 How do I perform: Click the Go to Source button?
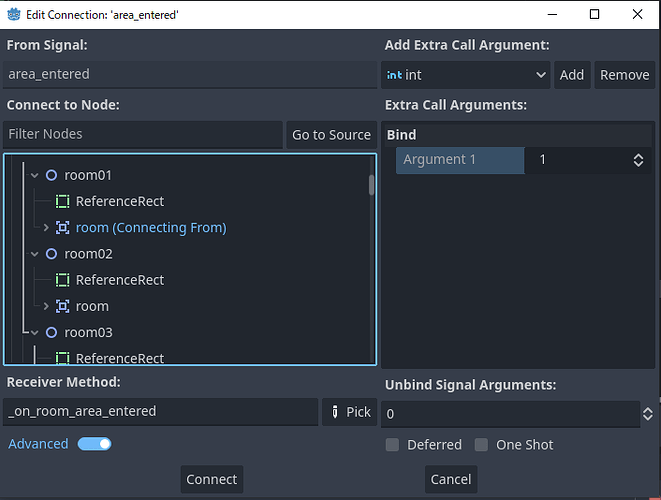tap(331, 135)
